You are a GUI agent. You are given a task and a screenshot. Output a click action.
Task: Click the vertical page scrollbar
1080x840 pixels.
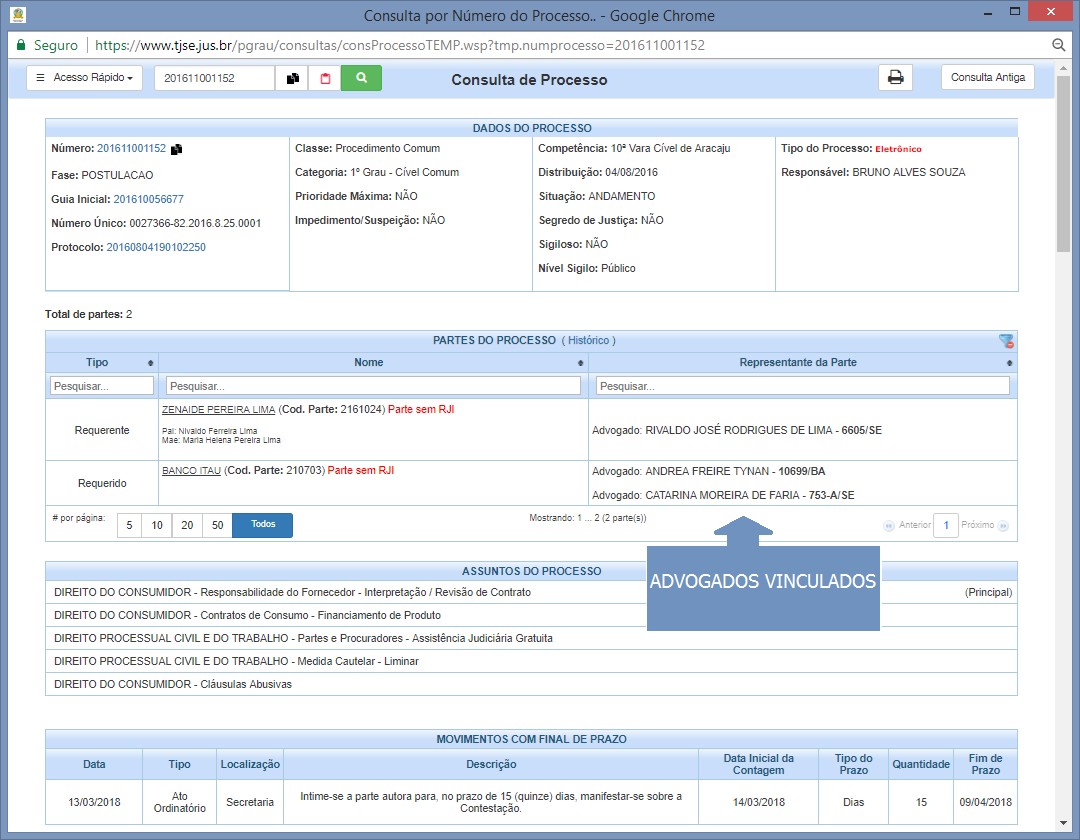pyautogui.click(x=1063, y=200)
